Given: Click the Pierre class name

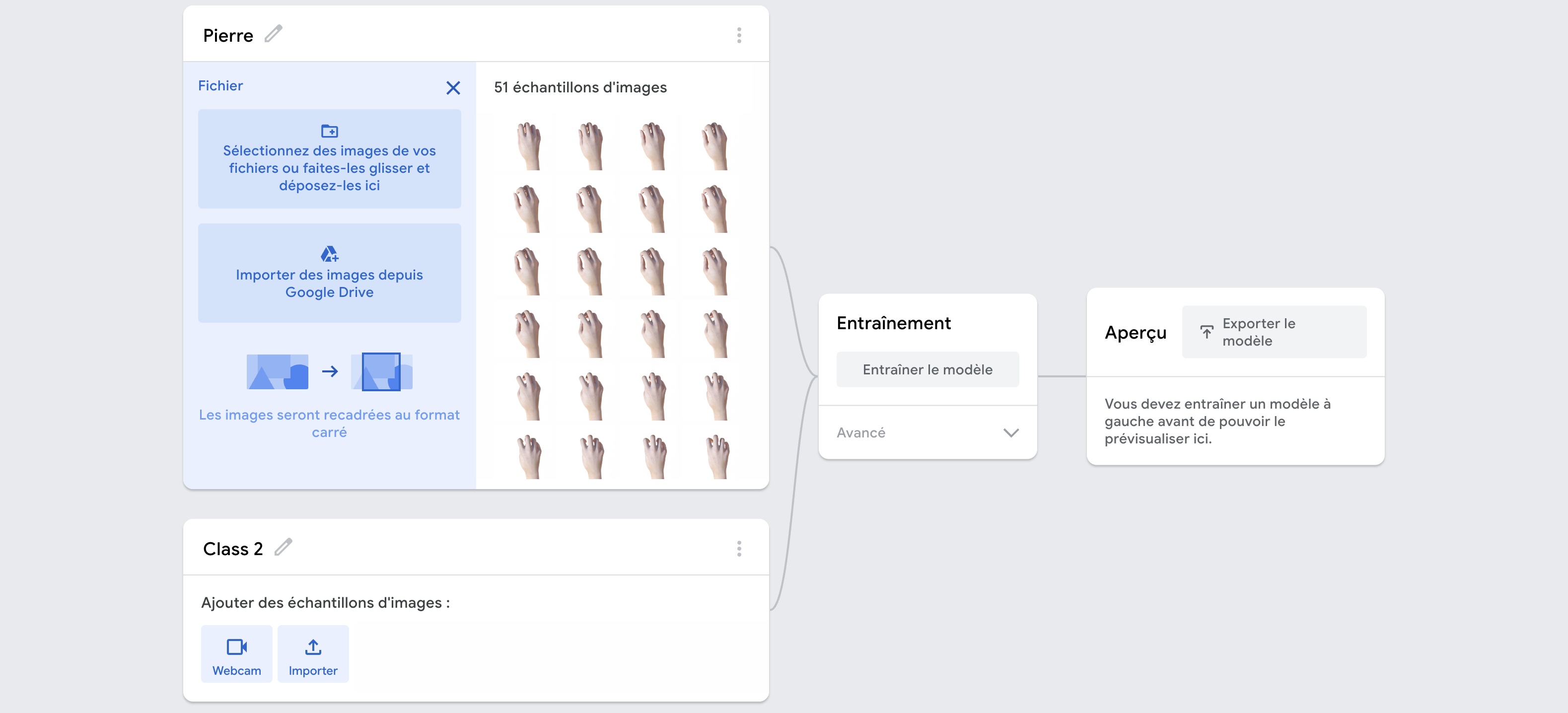Looking at the screenshot, I should [x=228, y=35].
